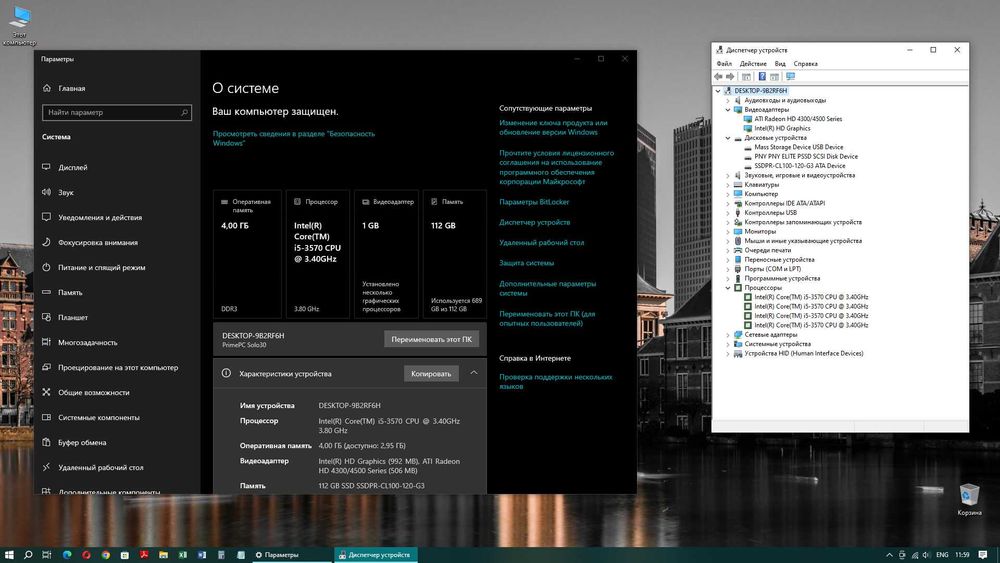
Task: Click the Найти параметр search field
Action: [117, 112]
